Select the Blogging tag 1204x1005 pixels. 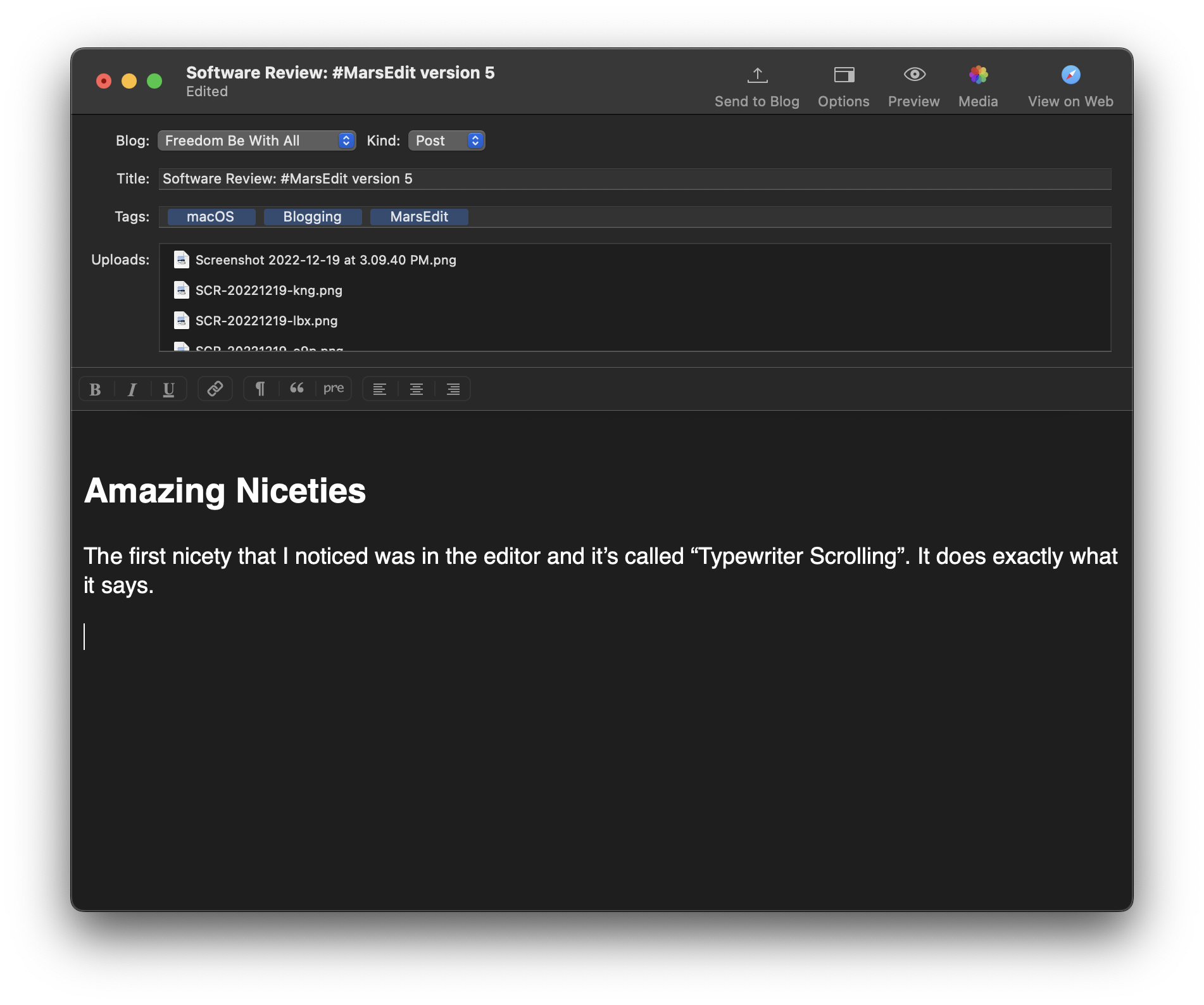[x=313, y=217]
